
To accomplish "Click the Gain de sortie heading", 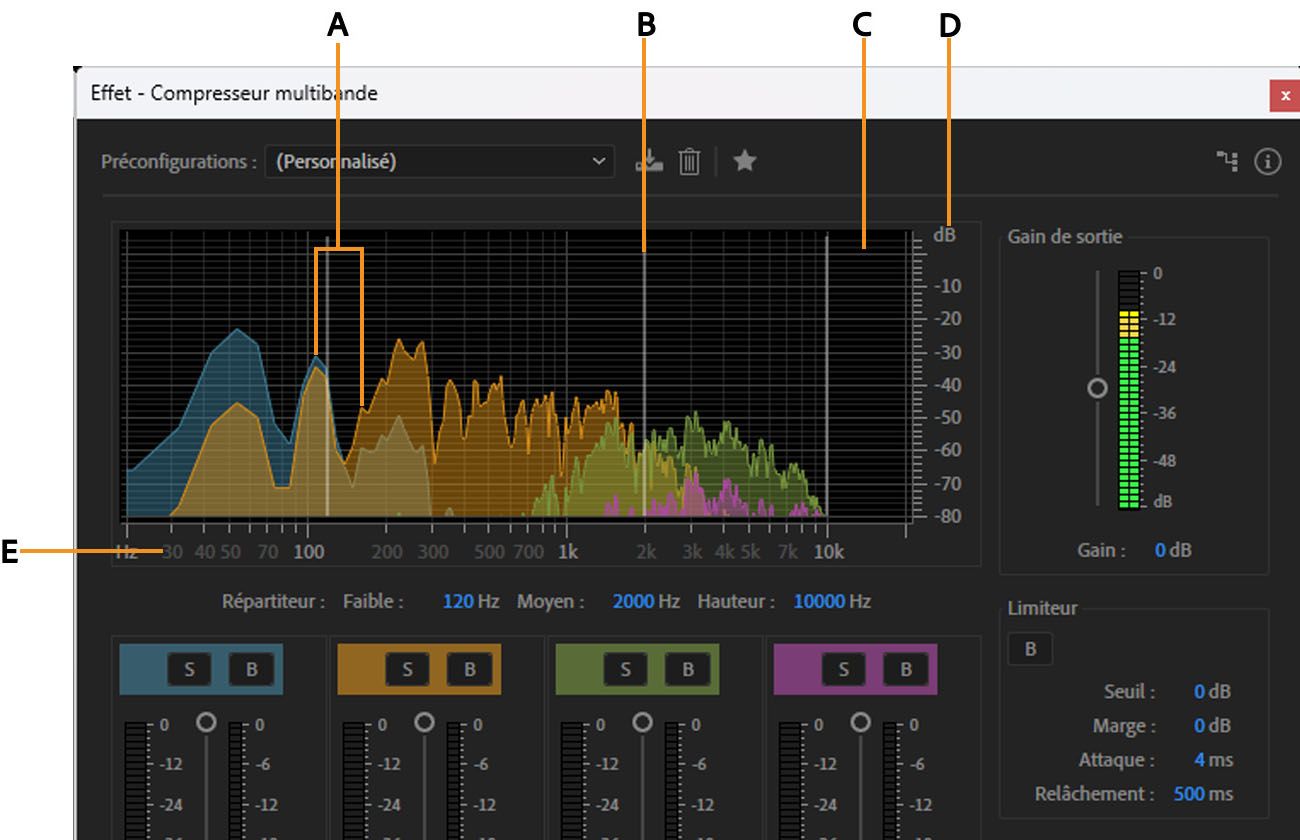I will point(1065,237).
